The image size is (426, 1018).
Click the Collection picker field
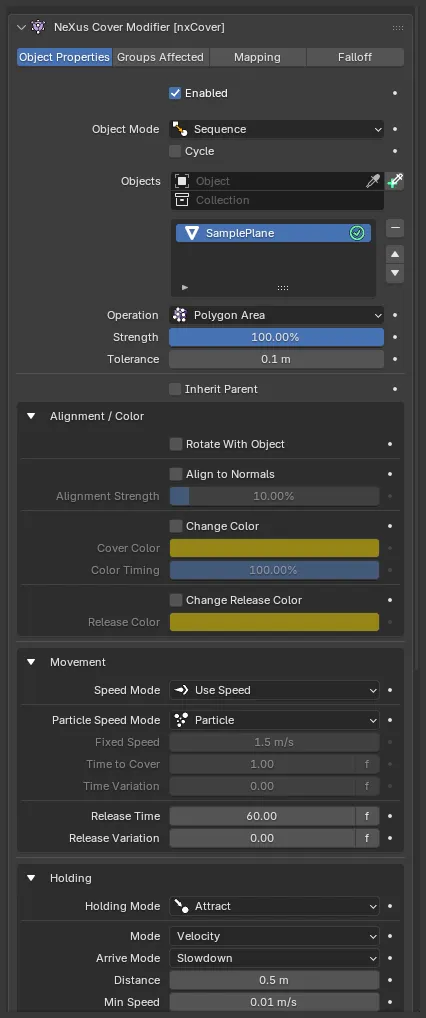click(277, 200)
